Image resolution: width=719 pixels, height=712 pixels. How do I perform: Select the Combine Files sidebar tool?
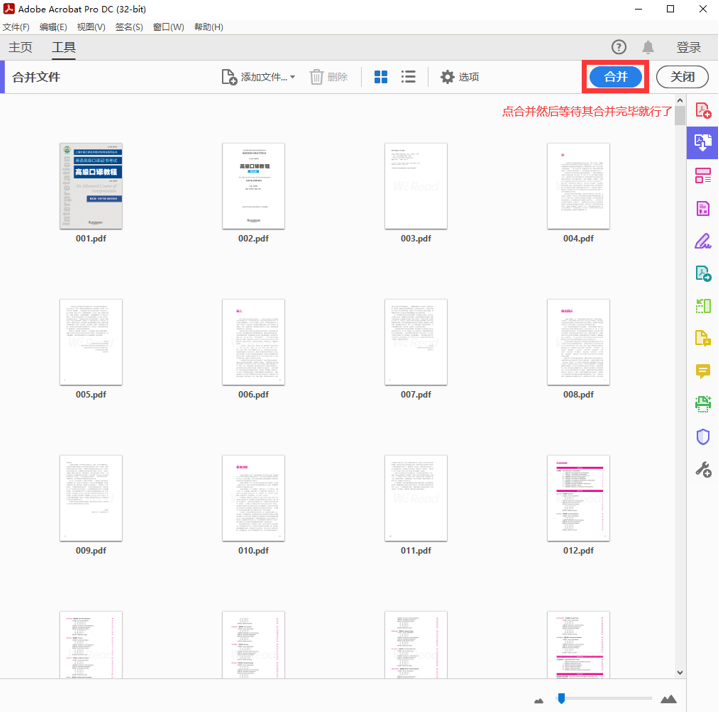[x=702, y=143]
